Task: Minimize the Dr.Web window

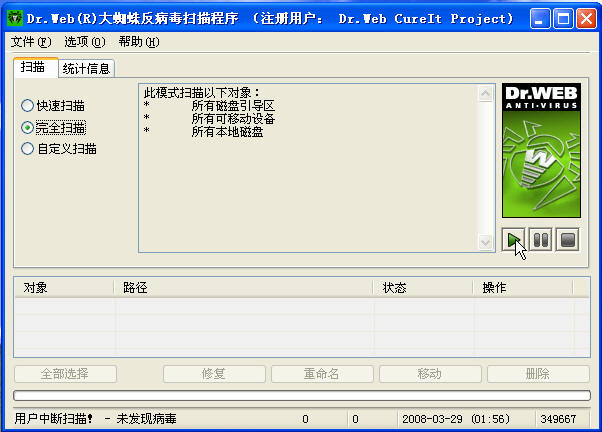Action: click(x=539, y=18)
